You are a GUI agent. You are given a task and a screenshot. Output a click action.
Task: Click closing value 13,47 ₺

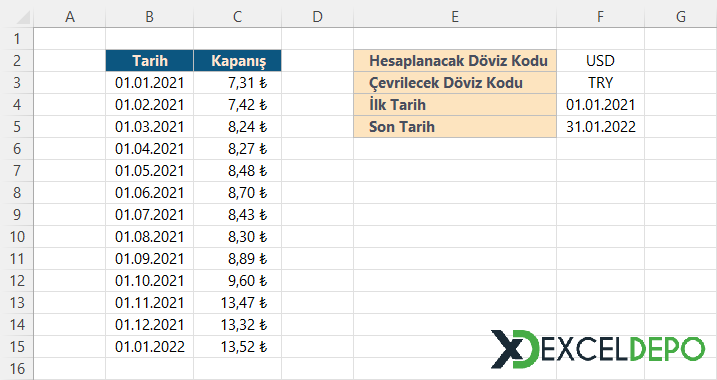(237, 302)
